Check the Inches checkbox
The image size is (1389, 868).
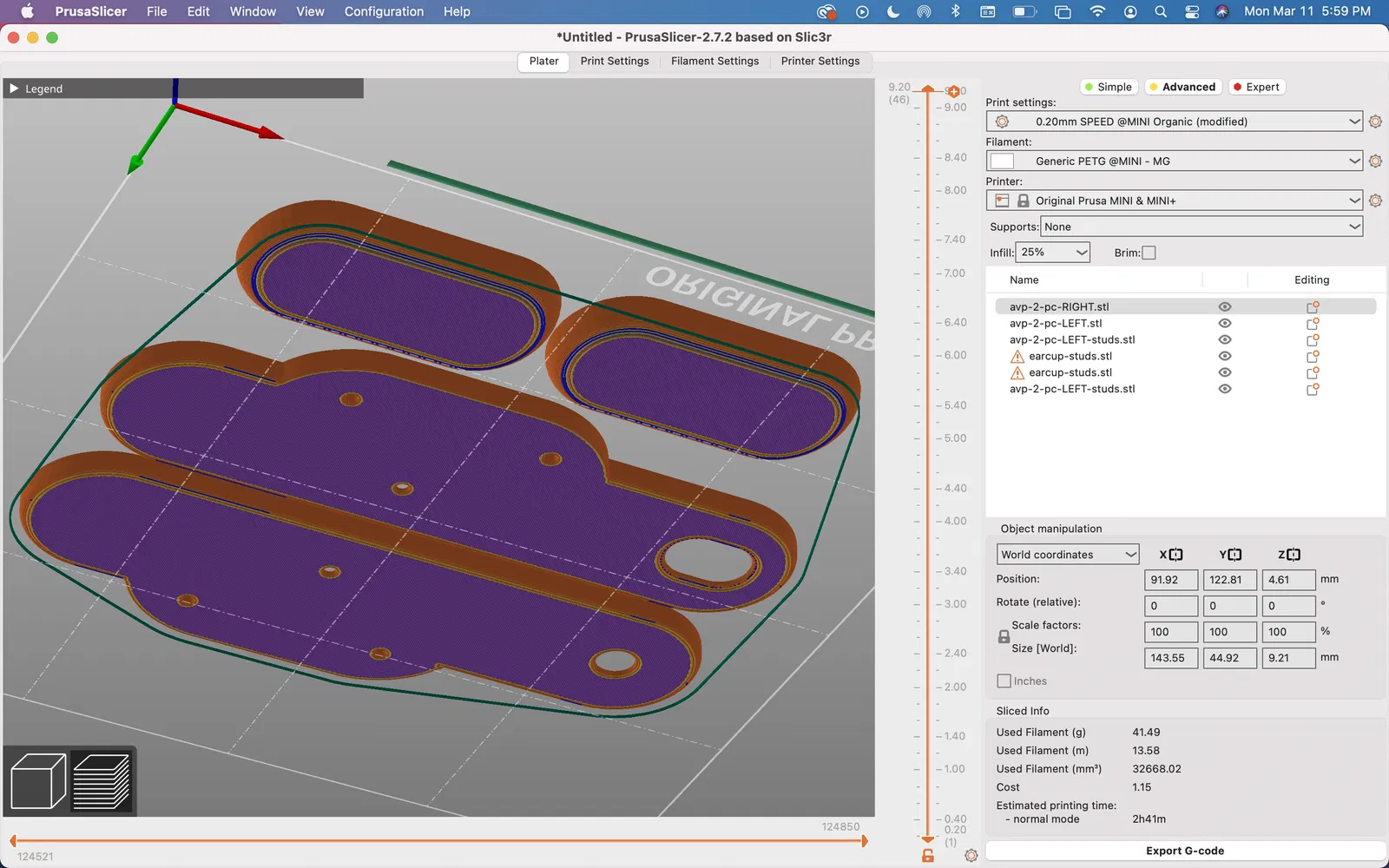tap(1004, 681)
